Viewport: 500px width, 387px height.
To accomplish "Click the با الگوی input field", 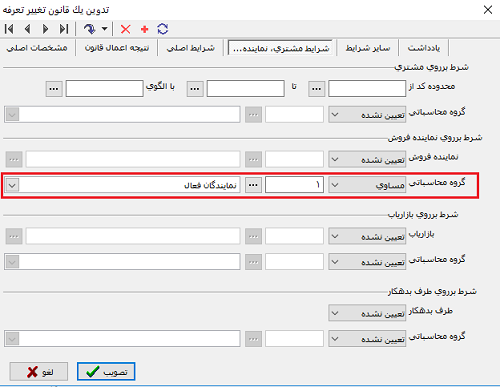I will [x=104, y=89].
